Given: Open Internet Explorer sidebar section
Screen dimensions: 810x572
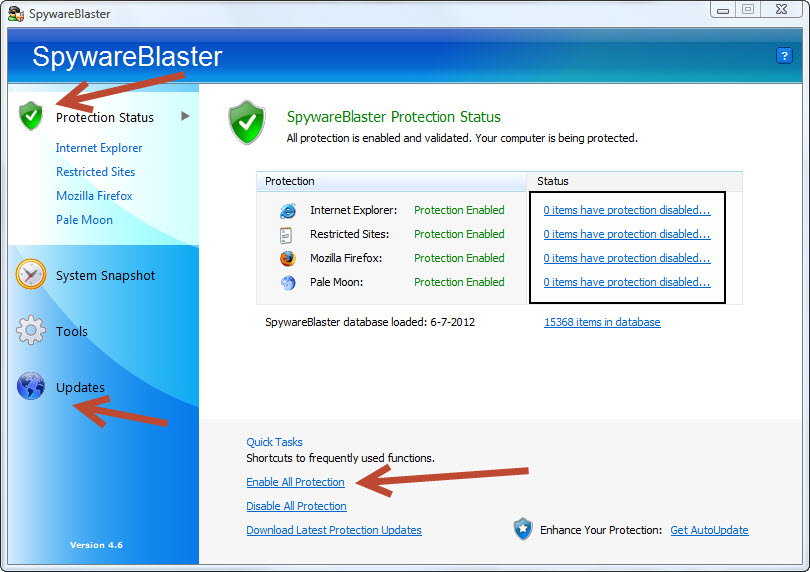Looking at the screenshot, I should point(99,148).
